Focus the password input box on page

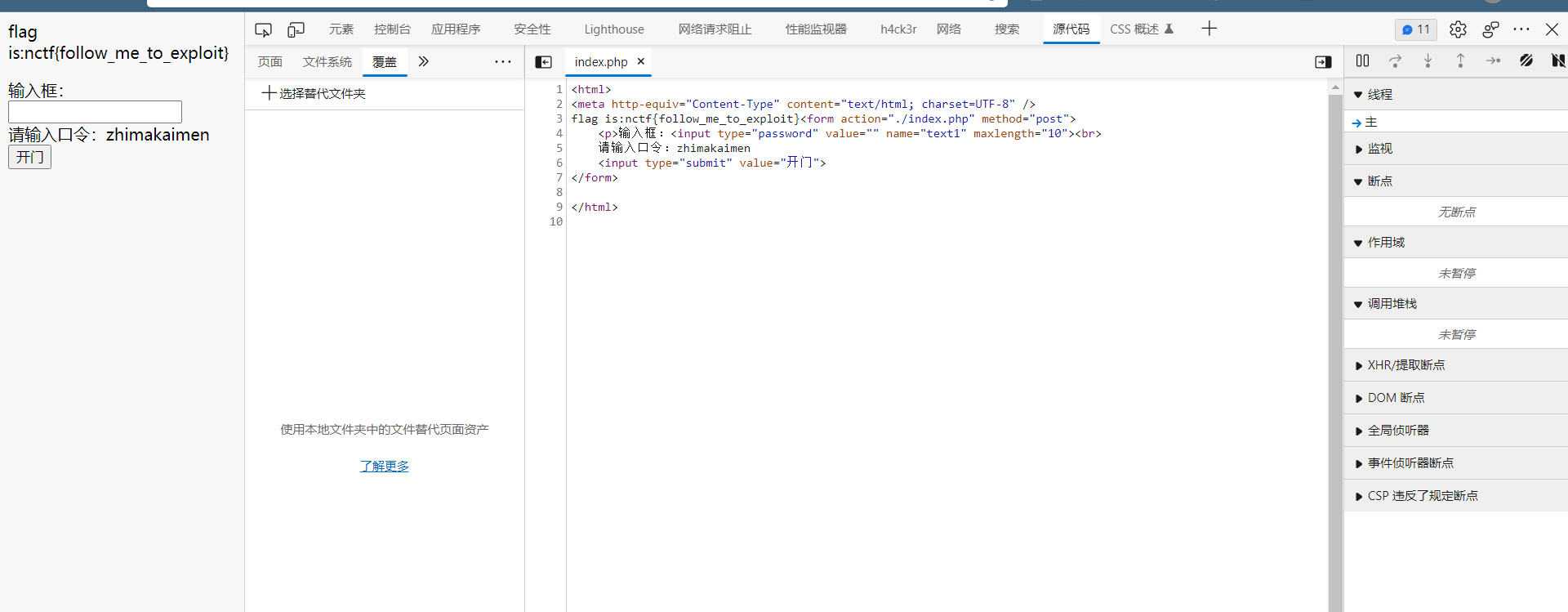(x=95, y=112)
